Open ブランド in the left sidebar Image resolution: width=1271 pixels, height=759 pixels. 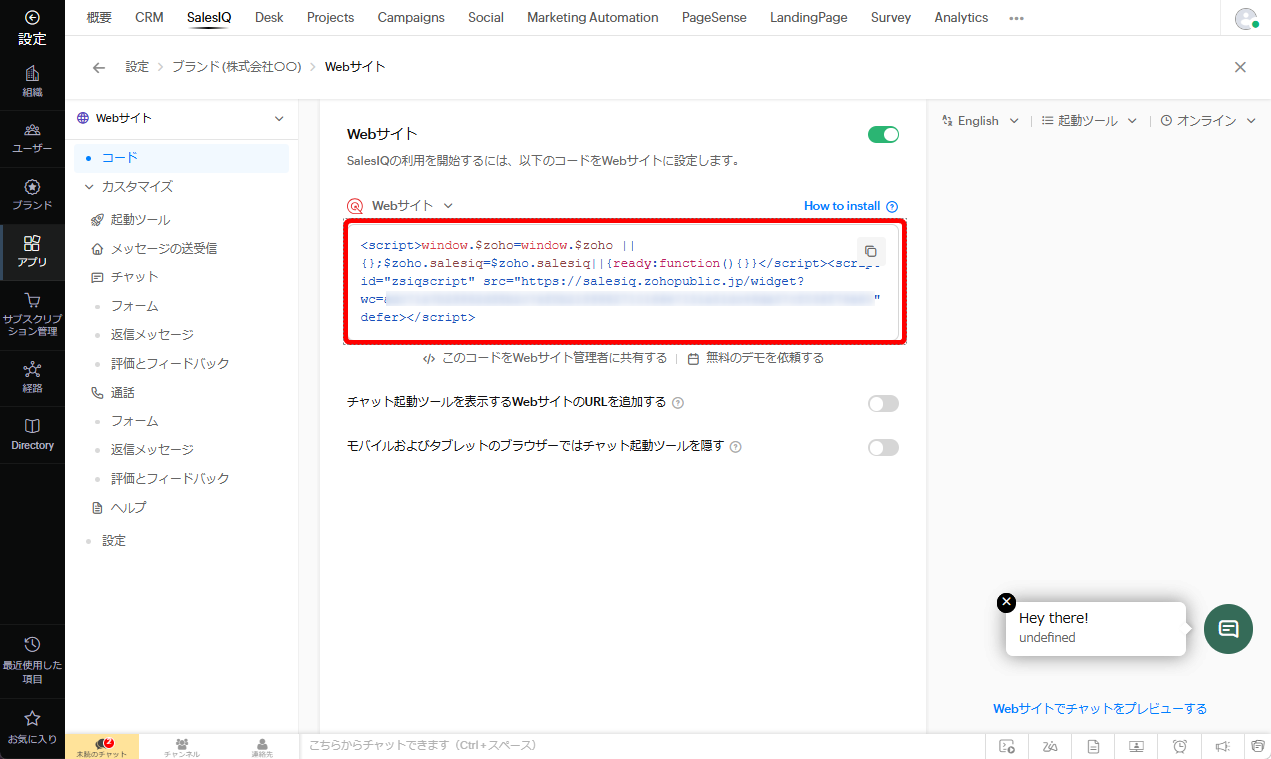tap(32, 194)
